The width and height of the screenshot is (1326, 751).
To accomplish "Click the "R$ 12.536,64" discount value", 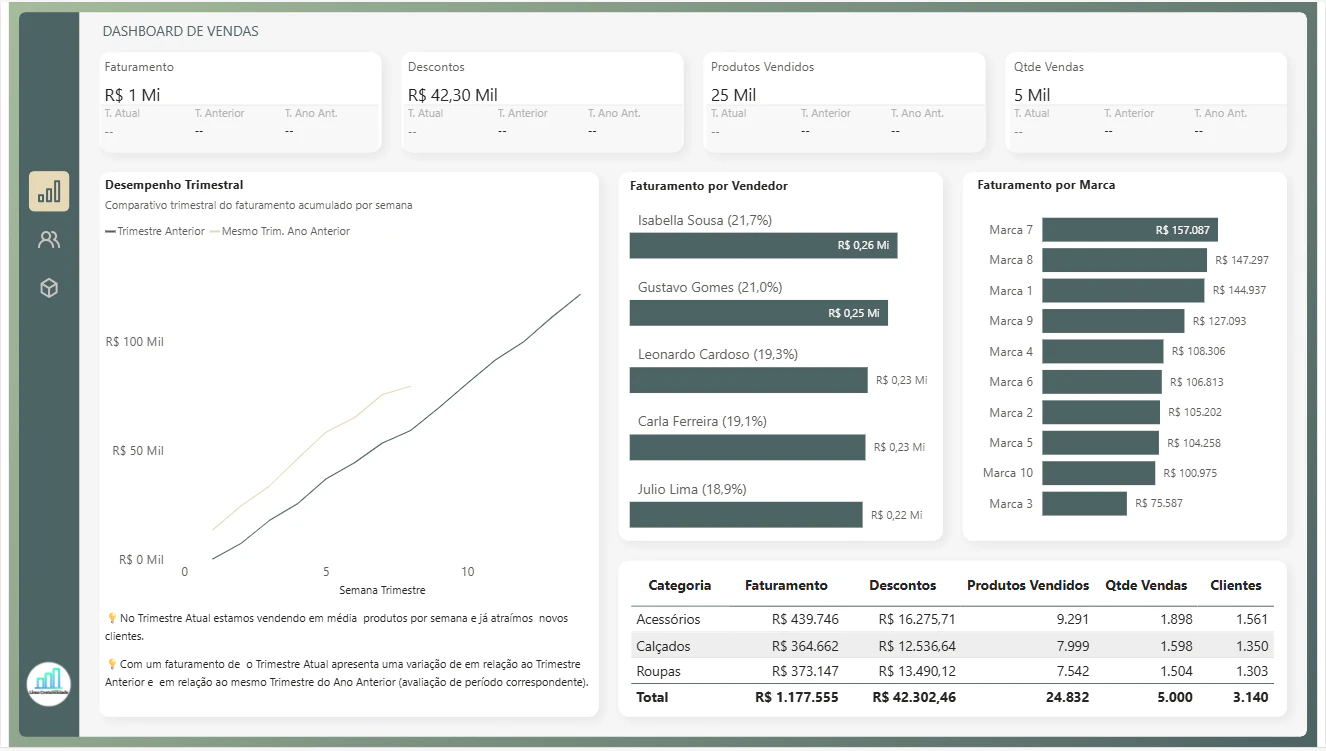I will click(917, 646).
